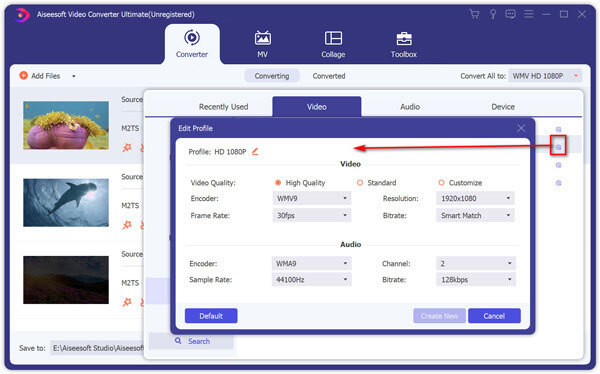Click the search magnifier icon

[178, 341]
